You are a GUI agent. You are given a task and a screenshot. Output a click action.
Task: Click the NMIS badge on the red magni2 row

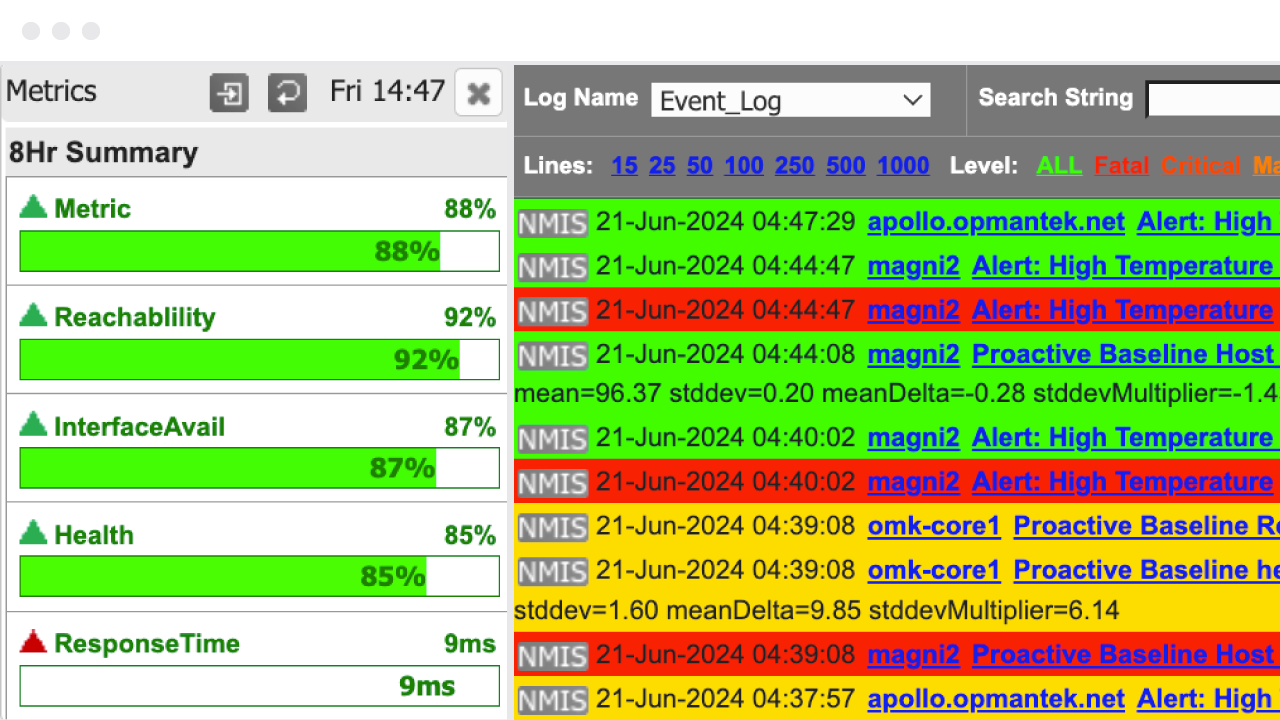(x=552, y=310)
